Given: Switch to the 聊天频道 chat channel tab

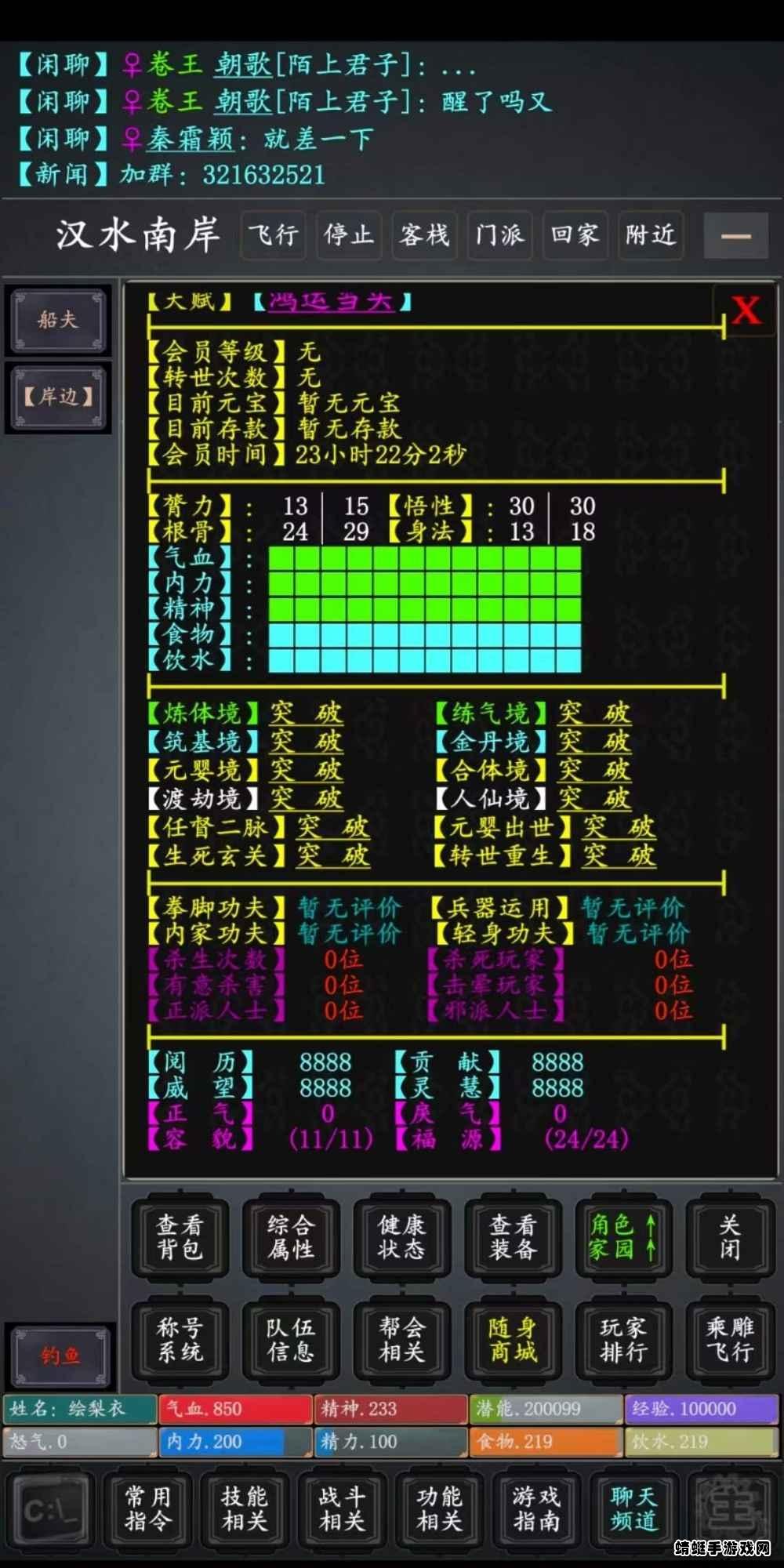Looking at the screenshot, I should point(633,1508).
